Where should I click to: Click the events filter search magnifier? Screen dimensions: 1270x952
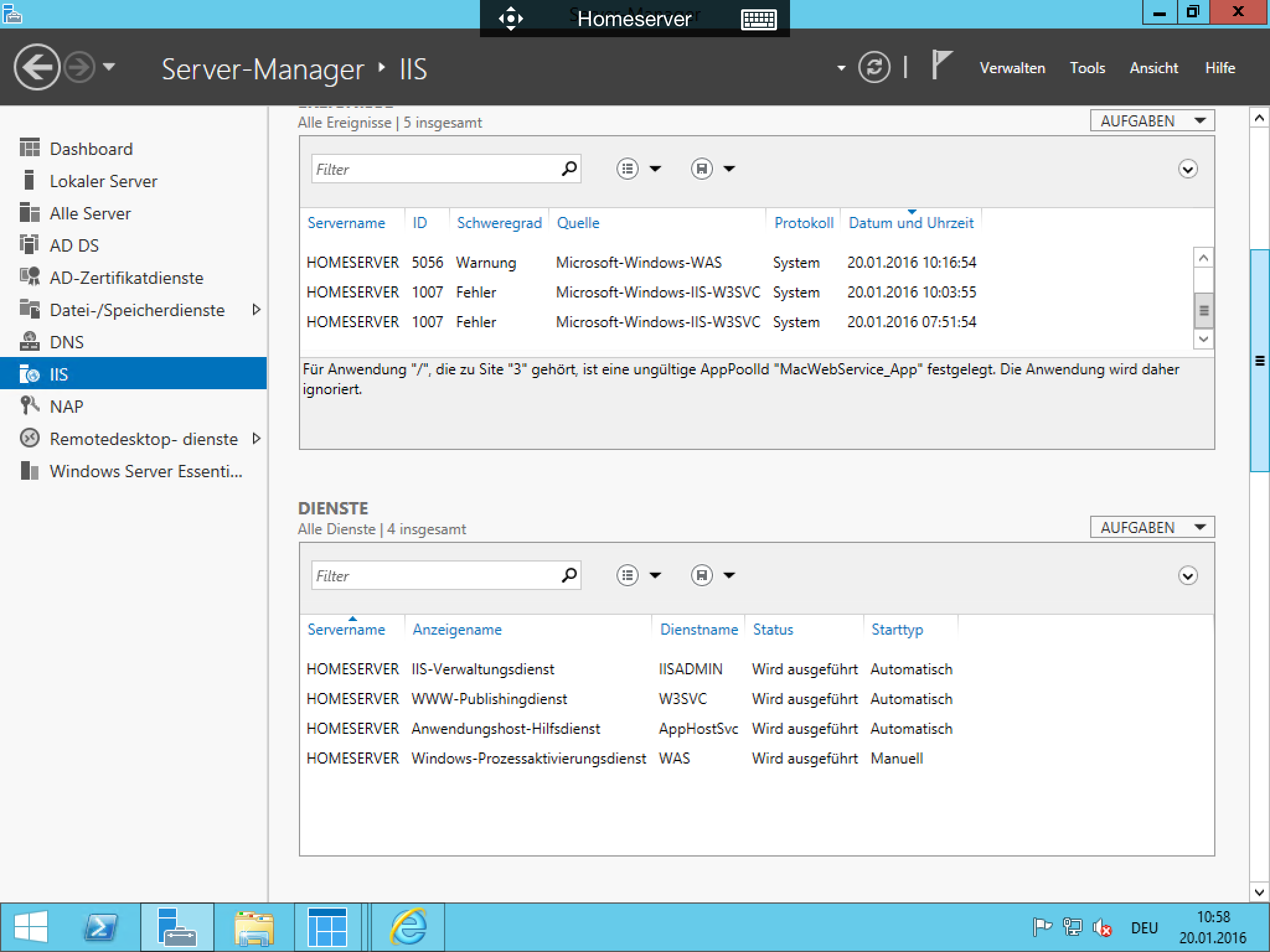coord(569,169)
